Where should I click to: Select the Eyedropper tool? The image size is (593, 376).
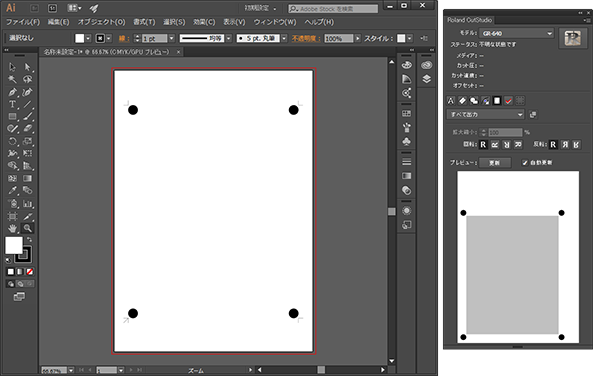pyautogui.click(x=12, y=190)
